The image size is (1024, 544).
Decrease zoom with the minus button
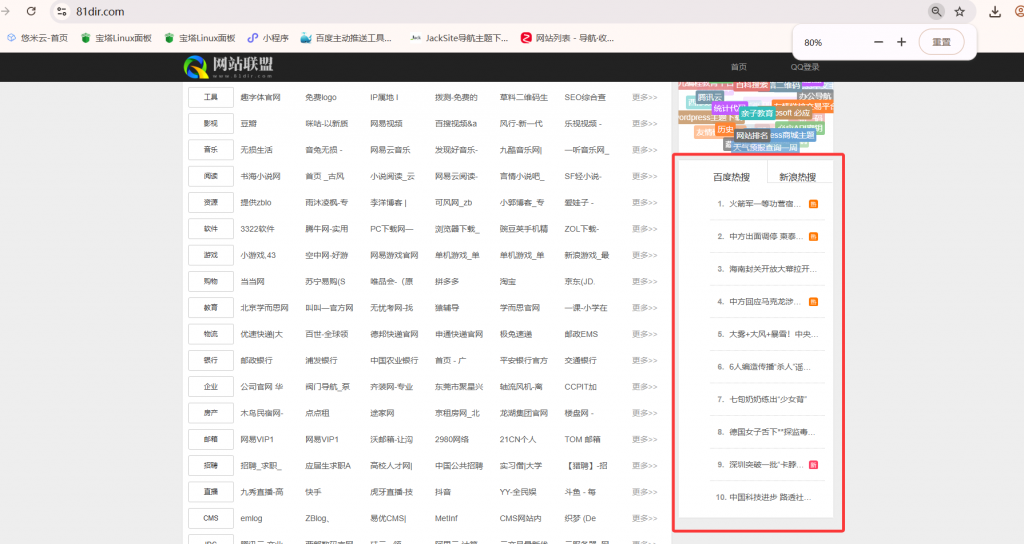click(x=878, y=42)
